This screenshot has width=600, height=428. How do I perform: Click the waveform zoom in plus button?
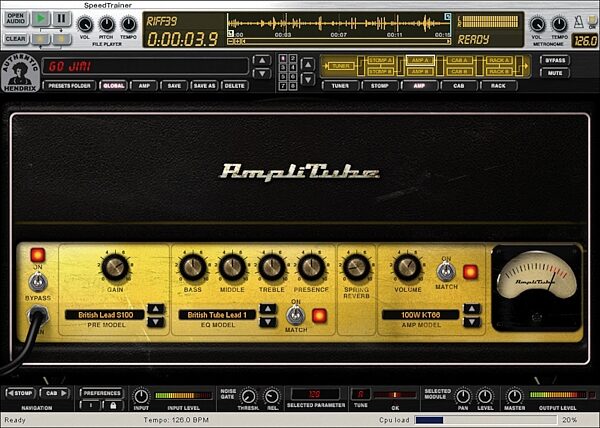click(238, 41)
